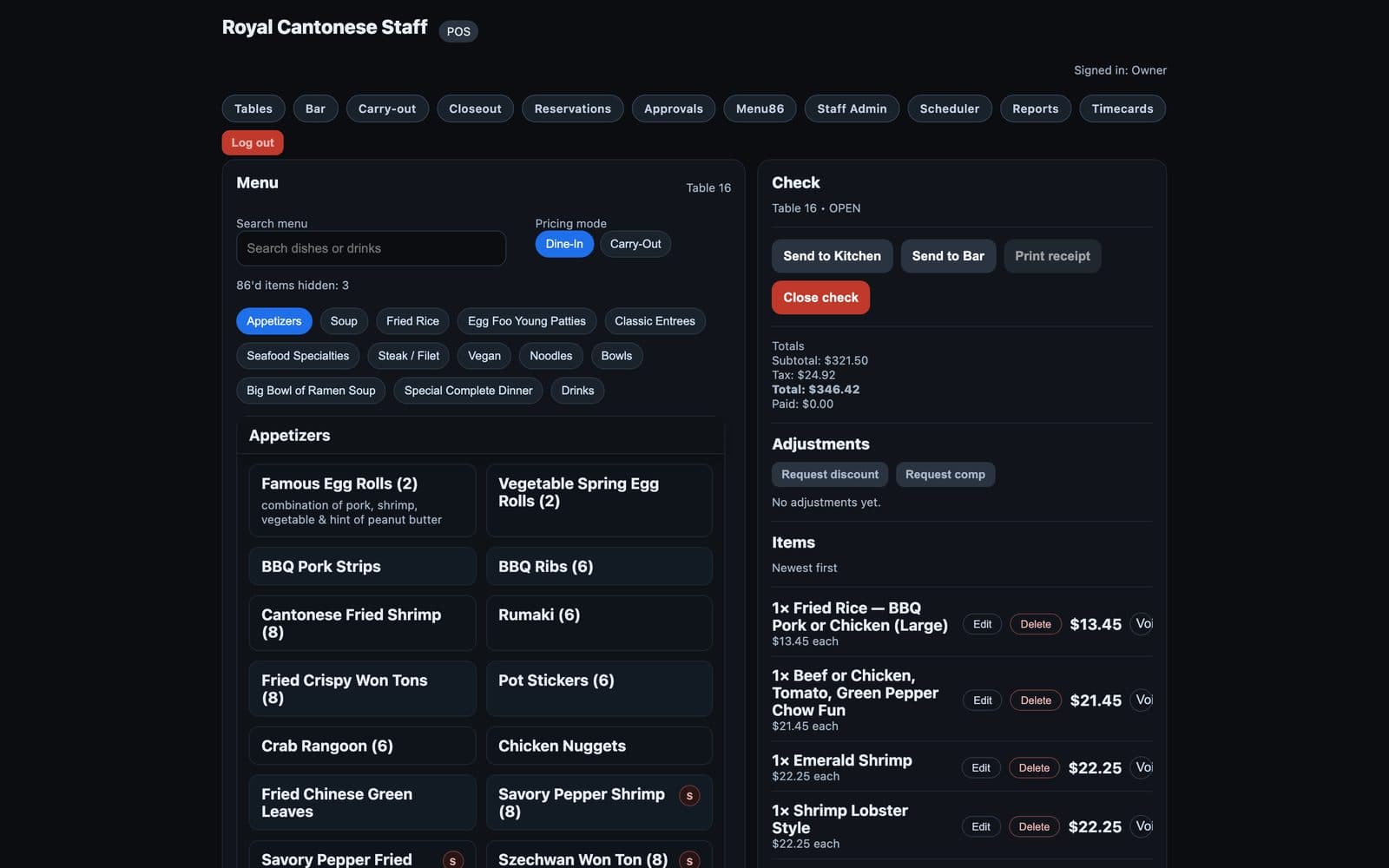Edit the Emerald Shrimp line item

(981, 767)
